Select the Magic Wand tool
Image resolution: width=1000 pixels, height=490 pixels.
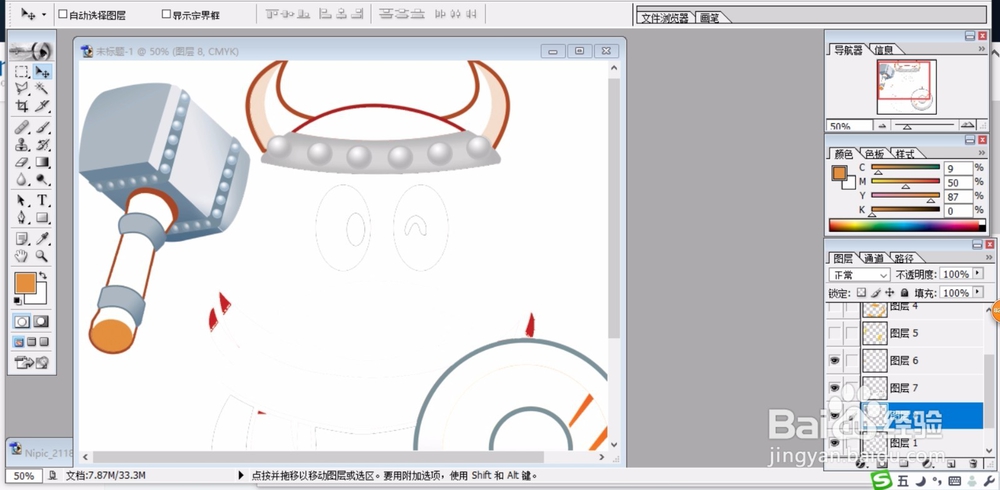point(42,88)
